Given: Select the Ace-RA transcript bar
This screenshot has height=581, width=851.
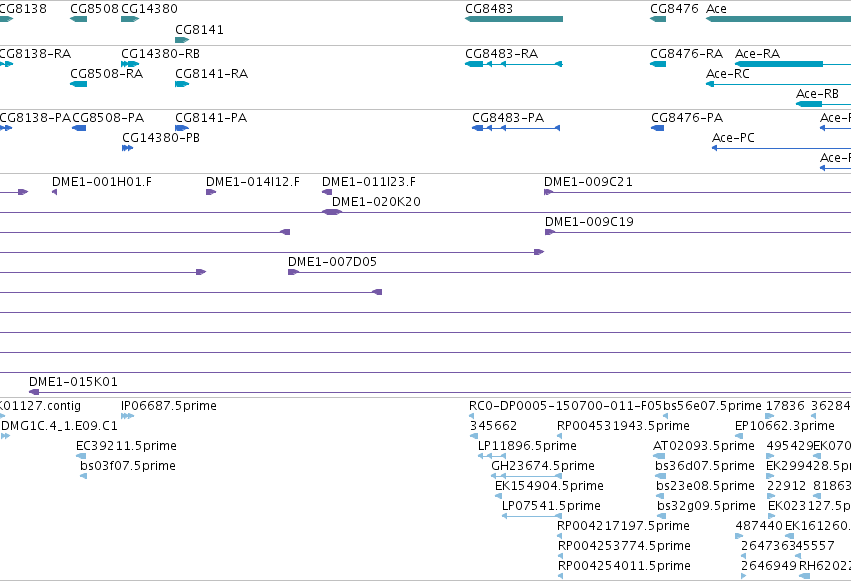Looking at the screenshot, I should (x=779, y=64).
